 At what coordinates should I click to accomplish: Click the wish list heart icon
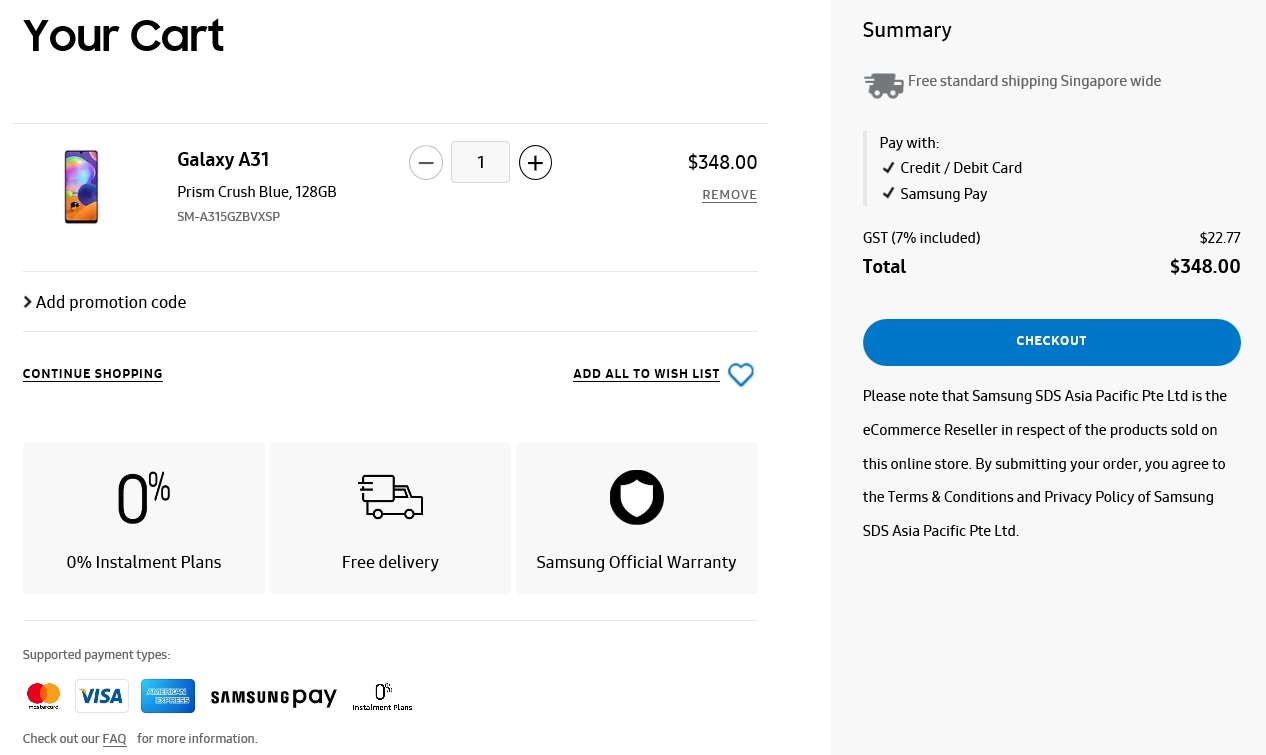741,375
